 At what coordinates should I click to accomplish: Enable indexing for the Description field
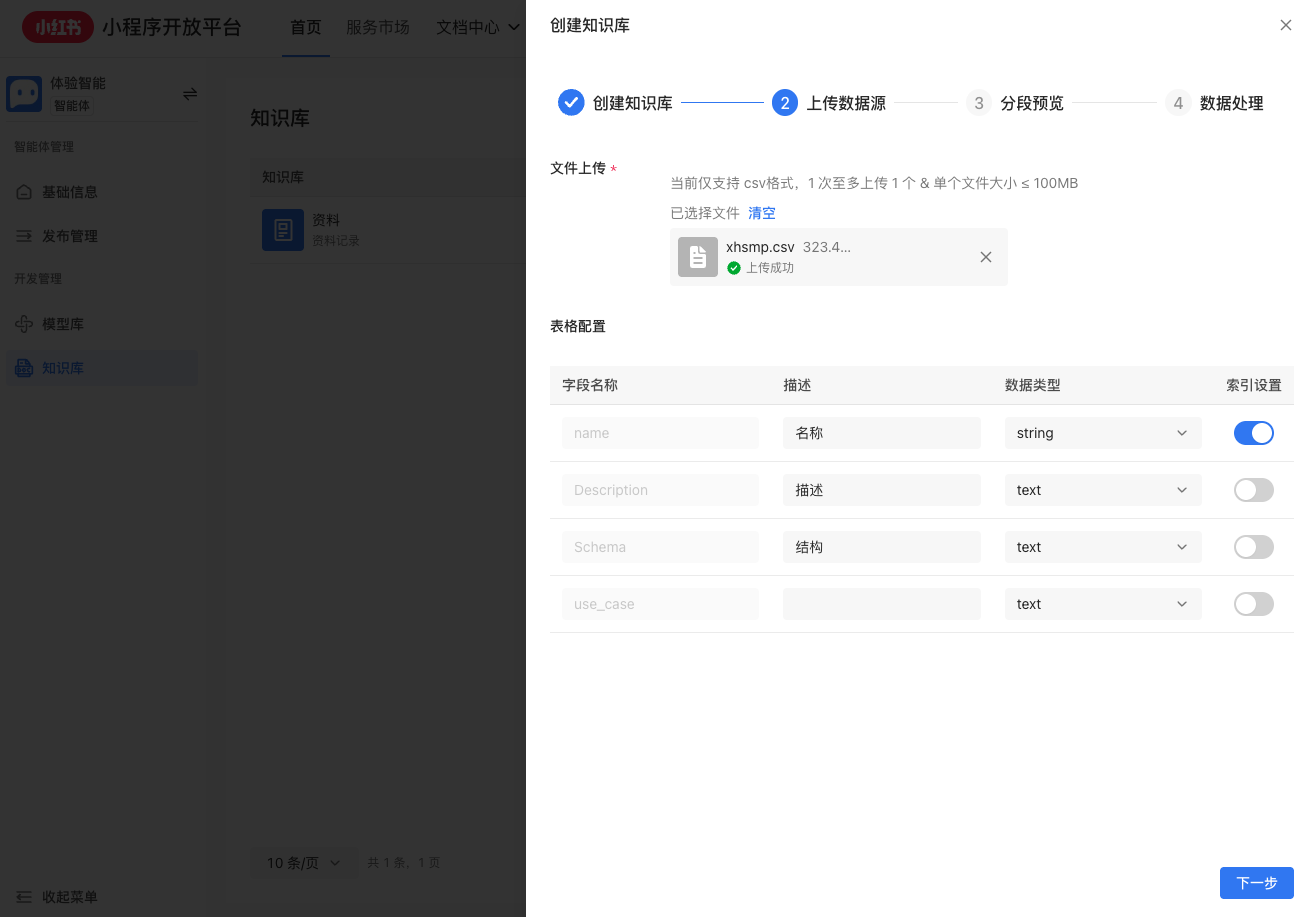pos(1254,490)
